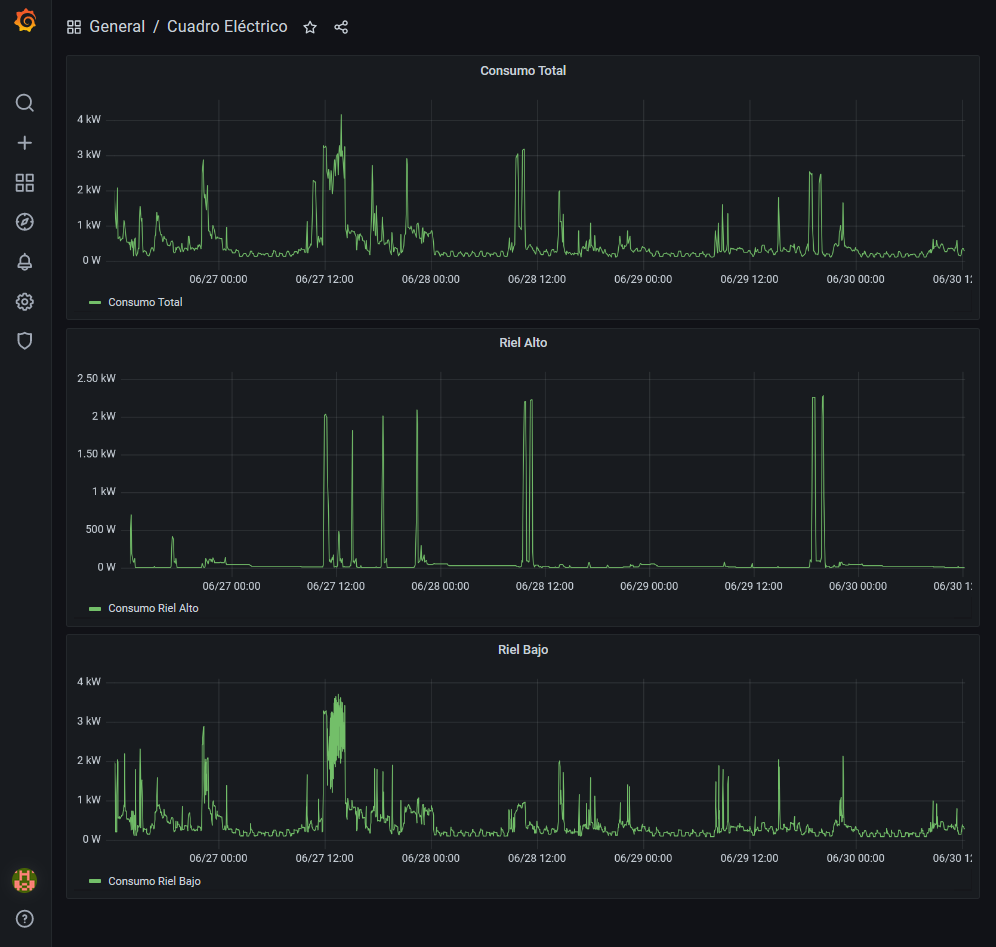Open the Dashboards grid icon in sidebar
Viewport: 996px width, 947px height.
point(25,183)
